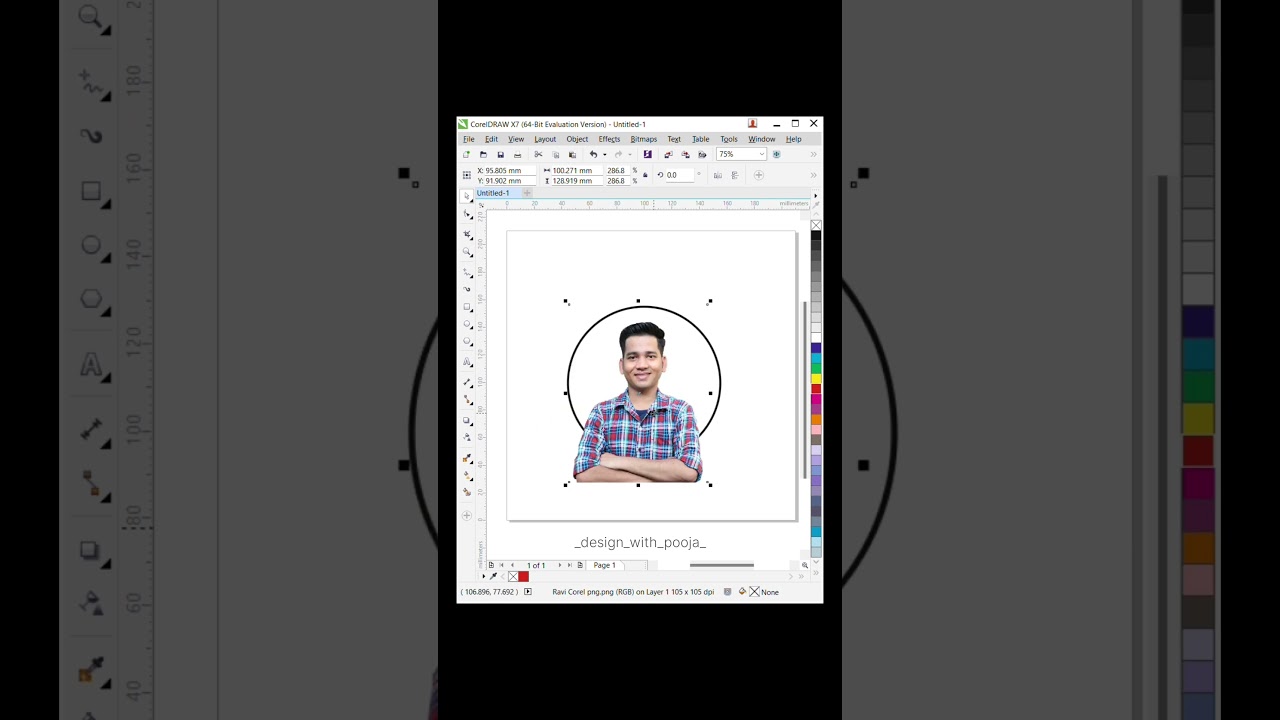Screen dimensions: 1280x720
Task: Open the Layout menu
Action: coord(545,139)
